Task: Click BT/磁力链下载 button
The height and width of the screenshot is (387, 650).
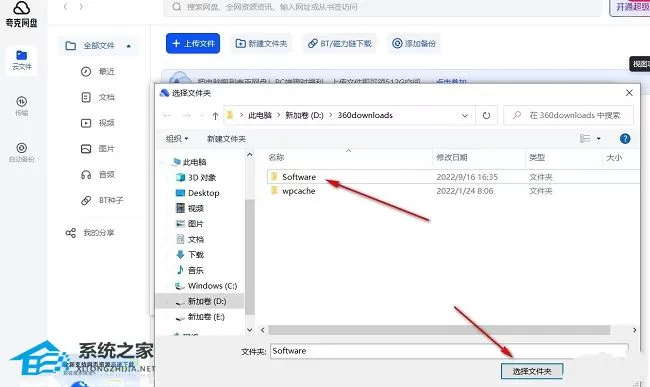Action: coord(340,44)
